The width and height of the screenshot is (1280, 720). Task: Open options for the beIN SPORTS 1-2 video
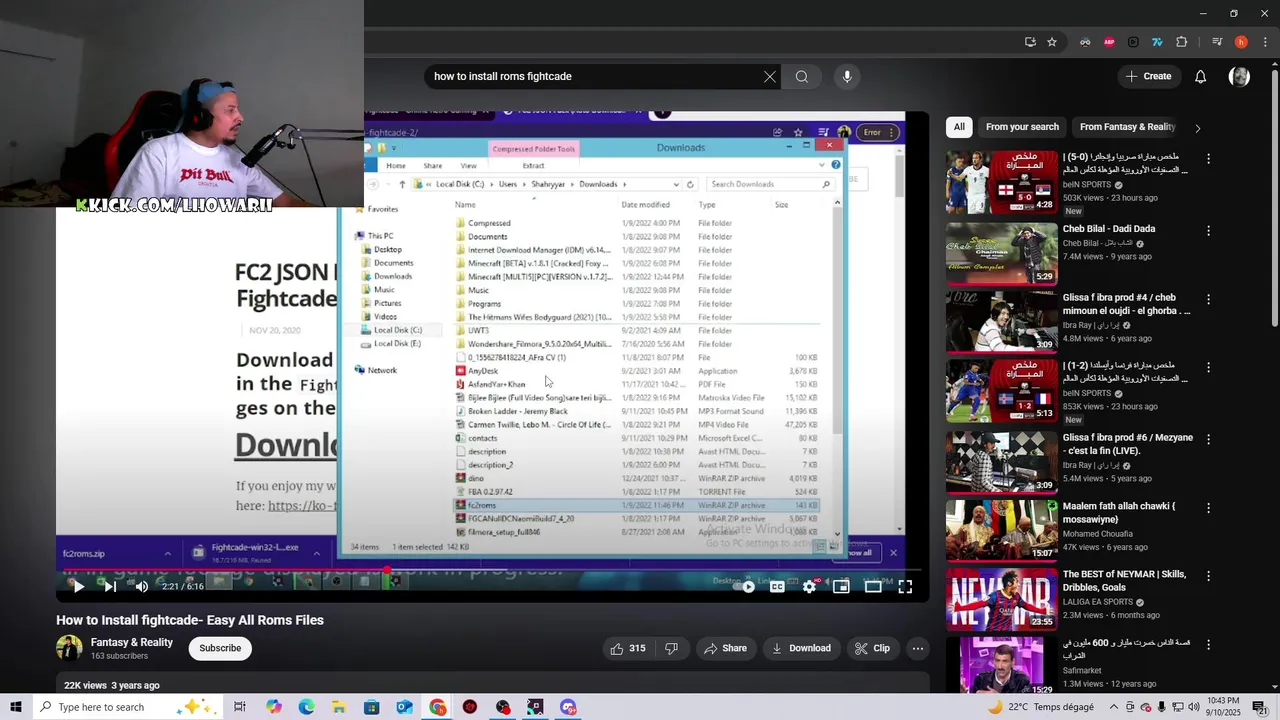coord(1208,368)
